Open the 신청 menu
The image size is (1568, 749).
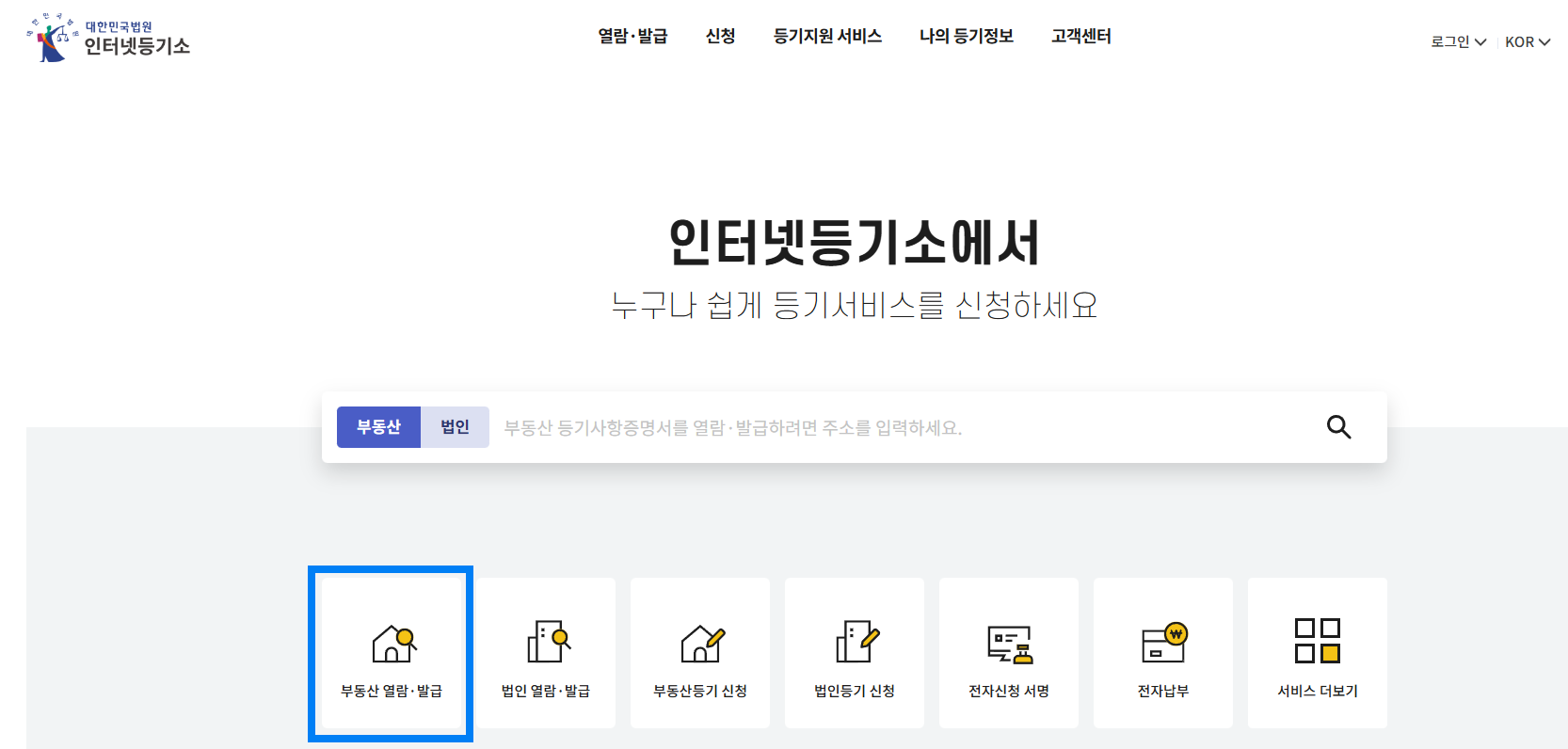click(x=720, y=36)
